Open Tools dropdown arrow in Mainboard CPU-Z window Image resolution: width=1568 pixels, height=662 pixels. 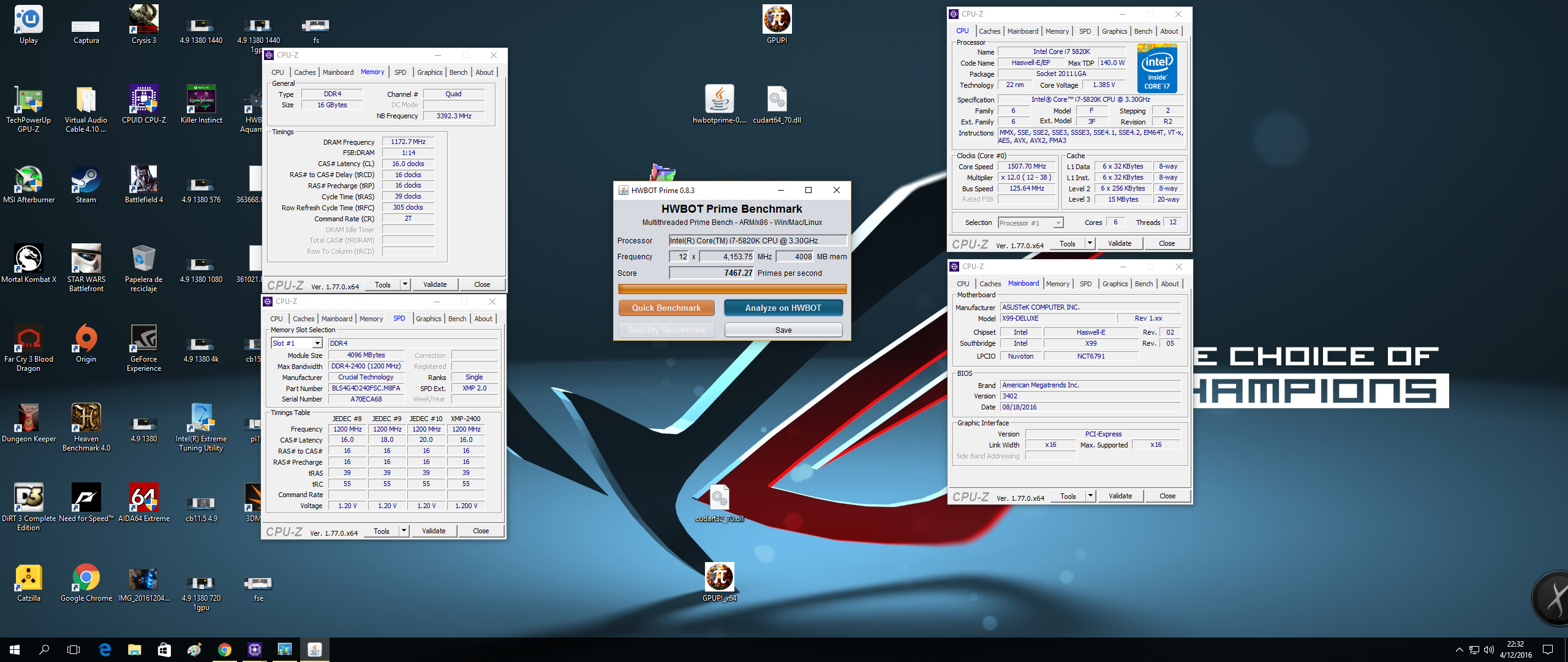1090,496
